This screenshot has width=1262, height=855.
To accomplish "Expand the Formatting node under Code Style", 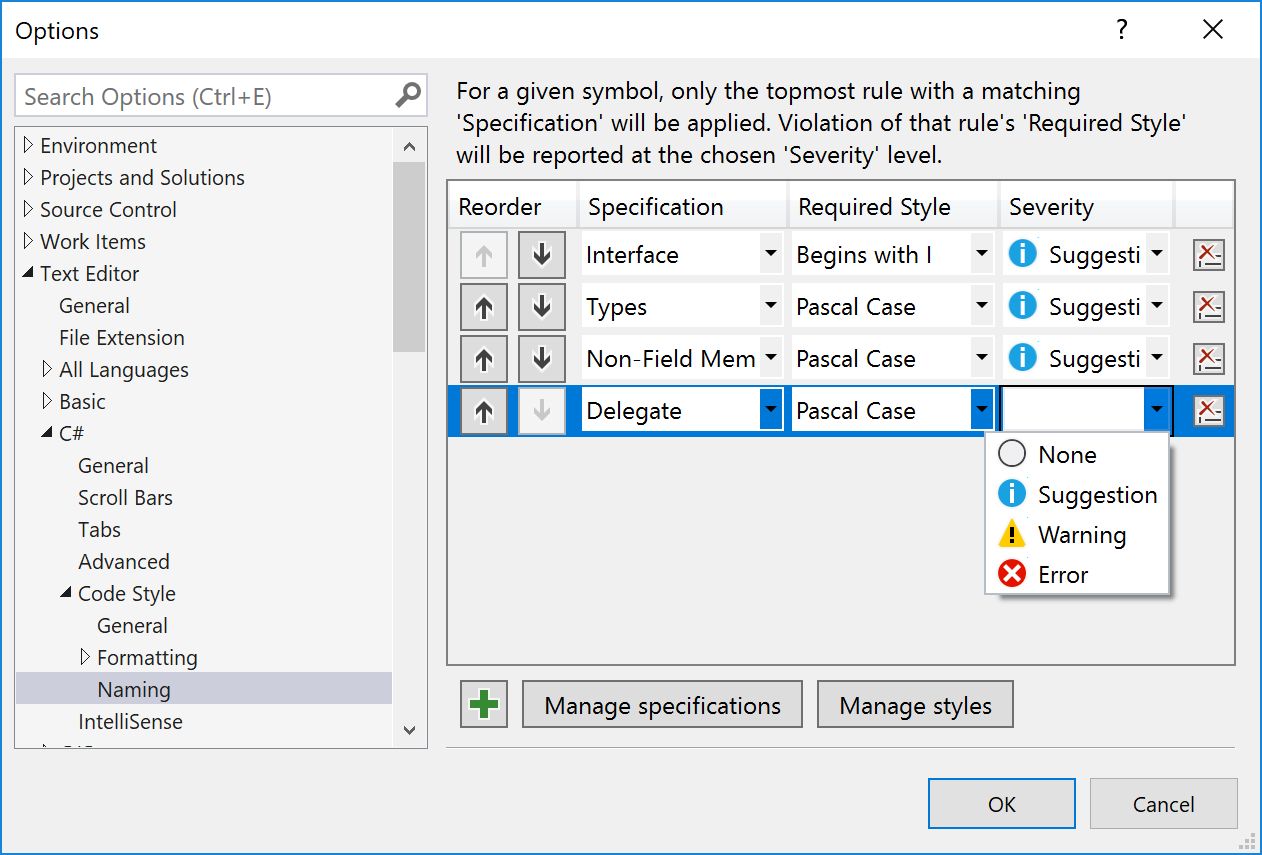I will (85, 658).
